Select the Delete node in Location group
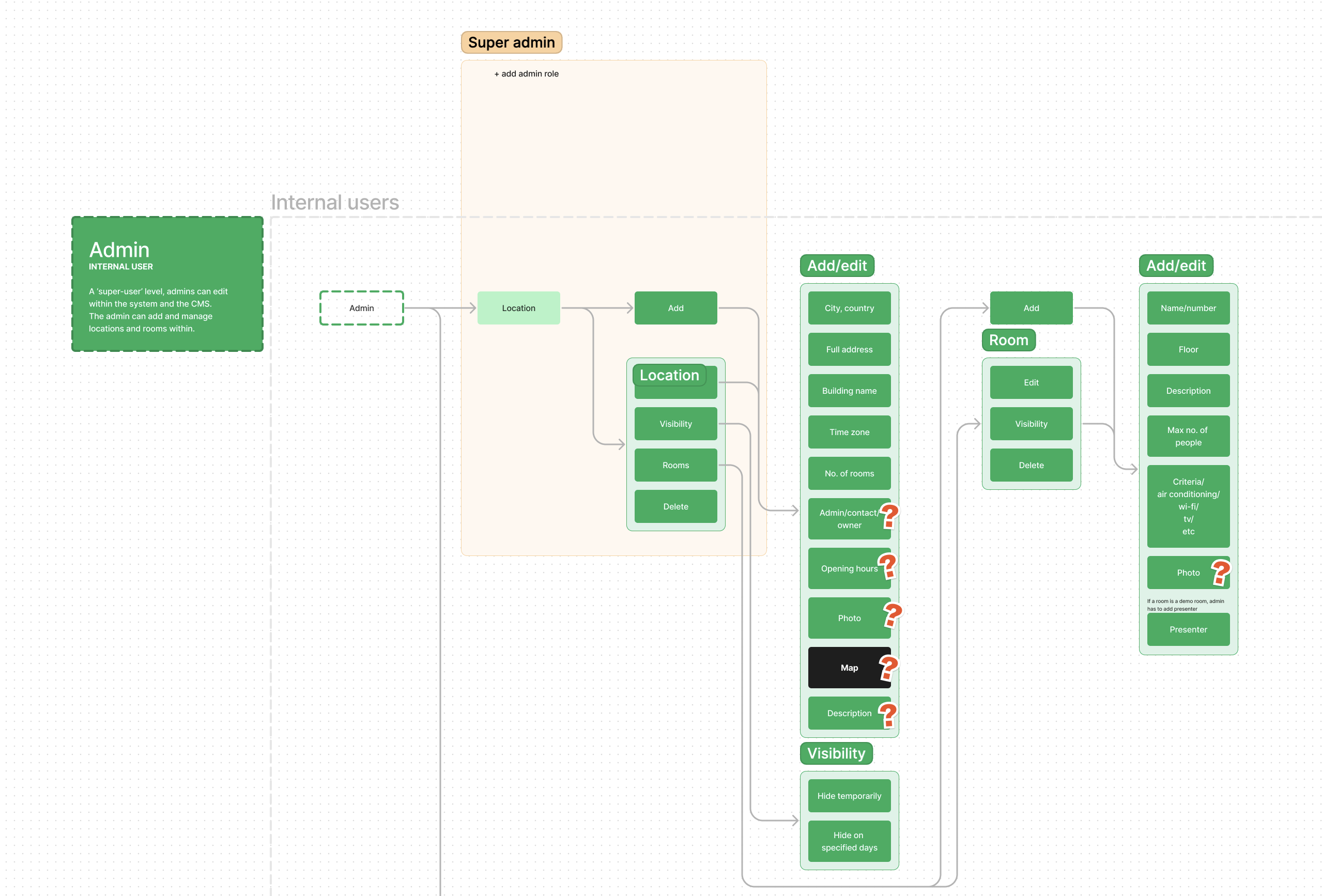Screen dimensions: 1322x896 (x=676, y=506)
